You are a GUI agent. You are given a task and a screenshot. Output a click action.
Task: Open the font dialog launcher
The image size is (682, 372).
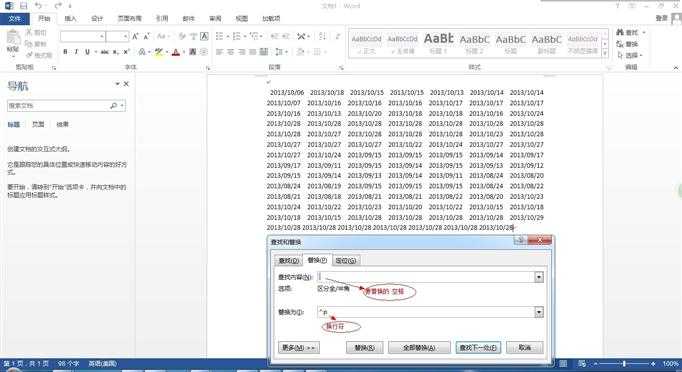208,68
